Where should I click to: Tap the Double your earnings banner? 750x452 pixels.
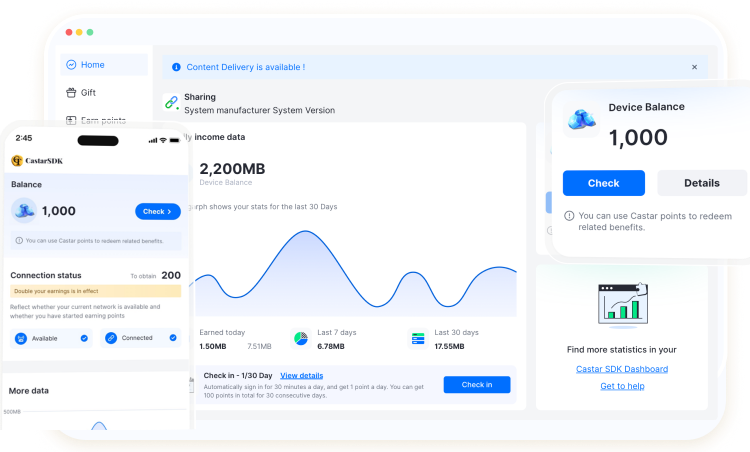click(96, 291)
